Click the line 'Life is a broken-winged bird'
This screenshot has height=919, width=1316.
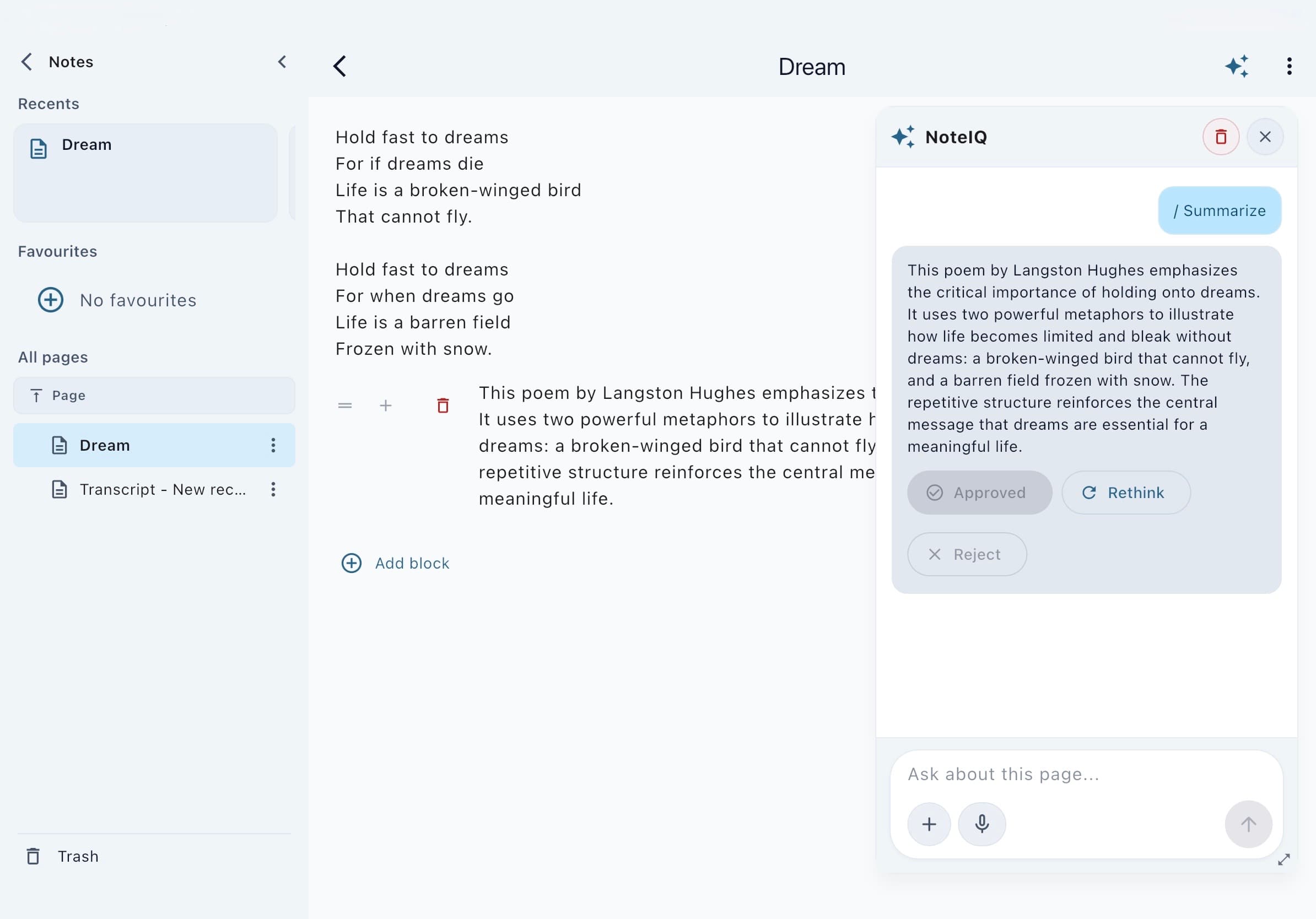pos(459,190)
